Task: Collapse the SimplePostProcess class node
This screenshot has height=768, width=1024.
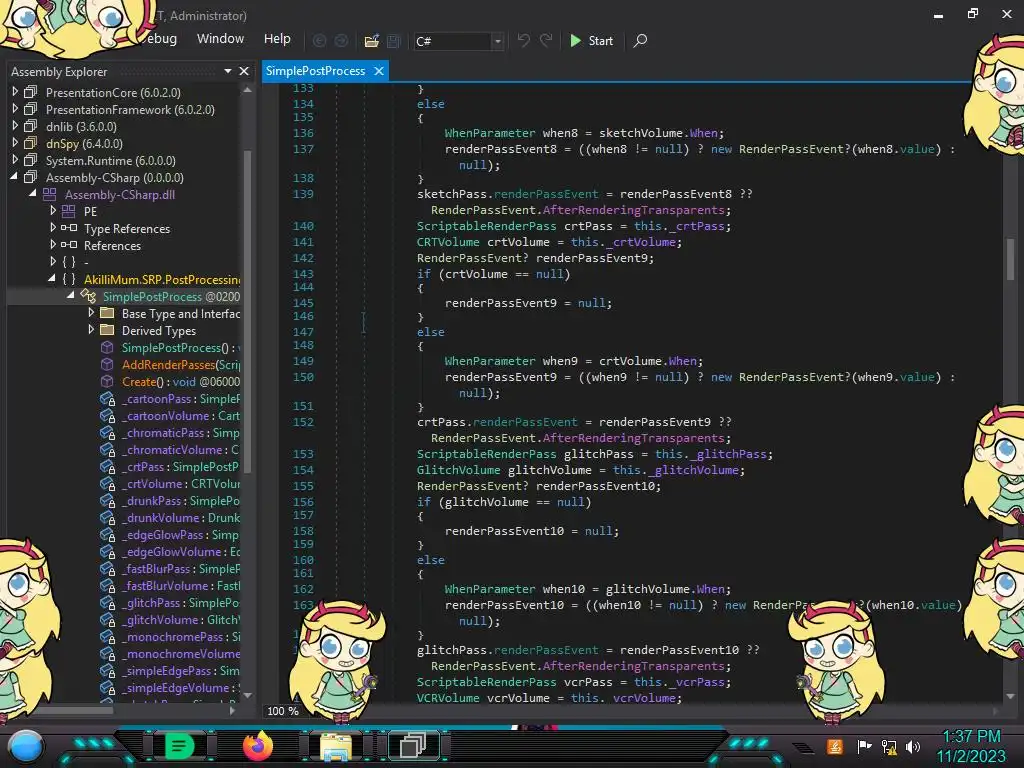Action: pos(71,296)
